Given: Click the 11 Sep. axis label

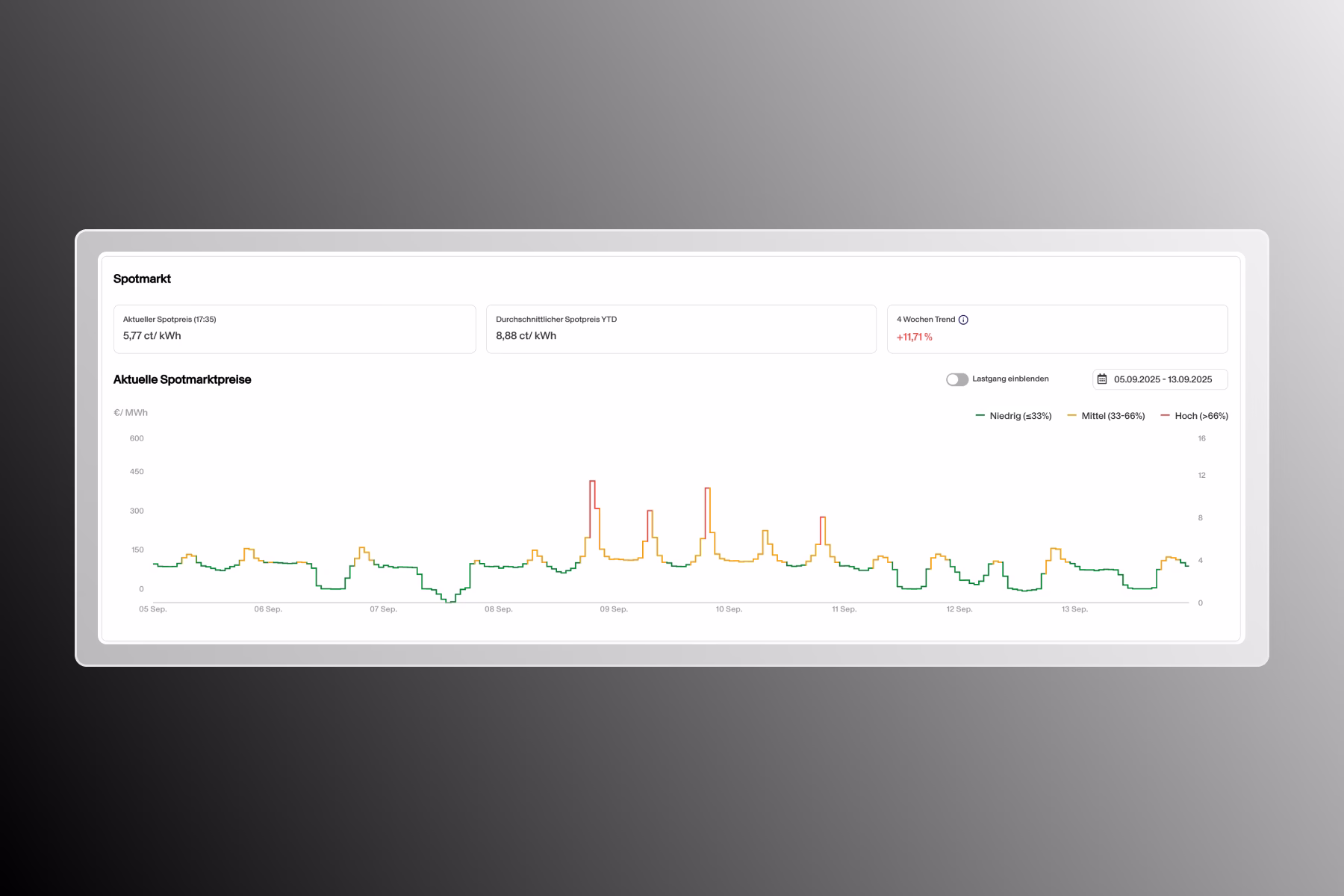Looking at the screenshot, I should click(844, 609).
